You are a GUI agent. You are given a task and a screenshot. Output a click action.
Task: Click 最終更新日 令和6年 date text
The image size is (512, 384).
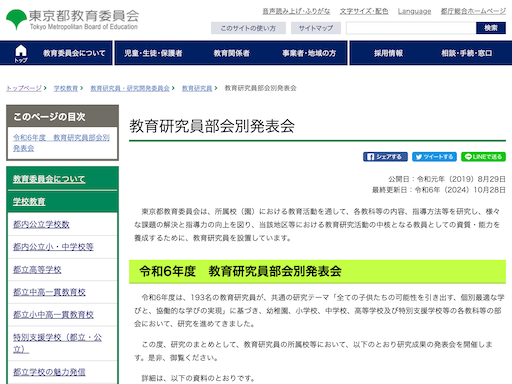point(439,190)
